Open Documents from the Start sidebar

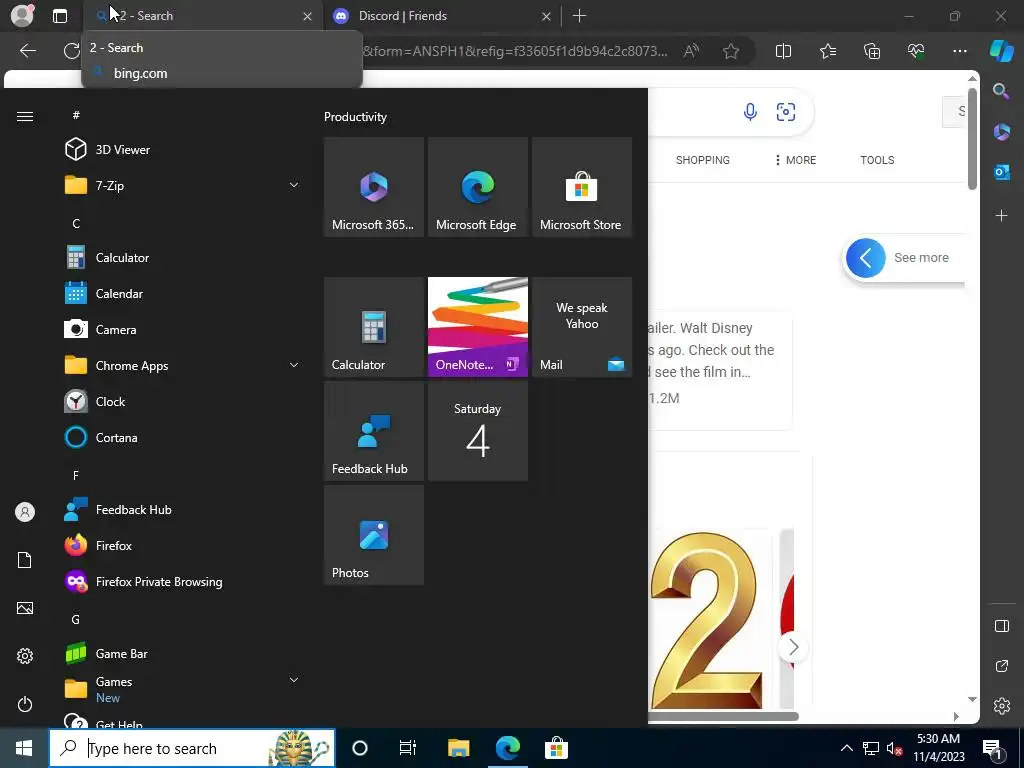click(25, 560)
